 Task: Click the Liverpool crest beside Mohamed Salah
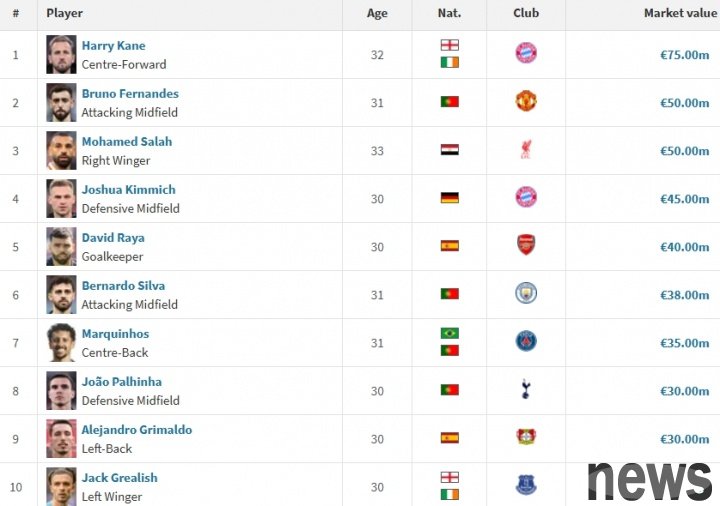click(x=526, y=150)
